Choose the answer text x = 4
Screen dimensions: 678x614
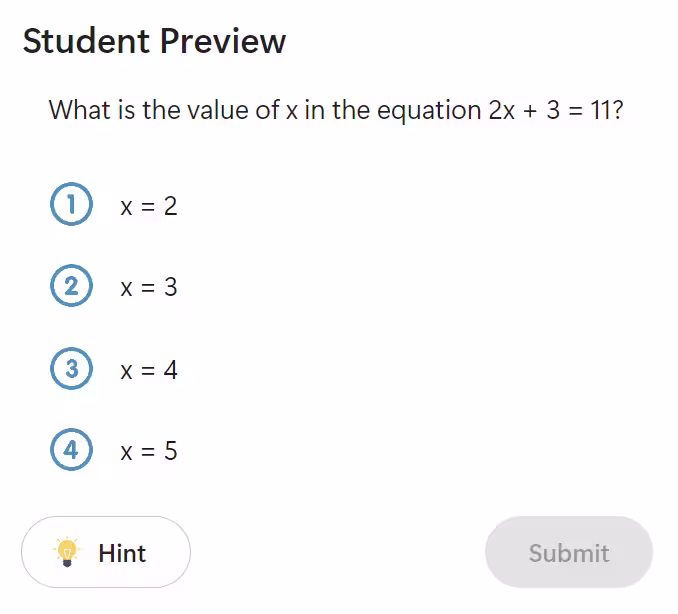point(148,370)
